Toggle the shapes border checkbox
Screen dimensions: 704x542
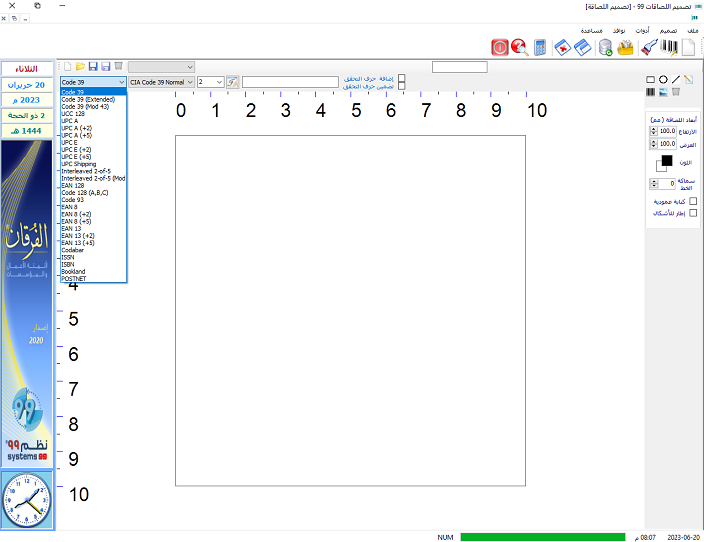click(x=694, y=213)
